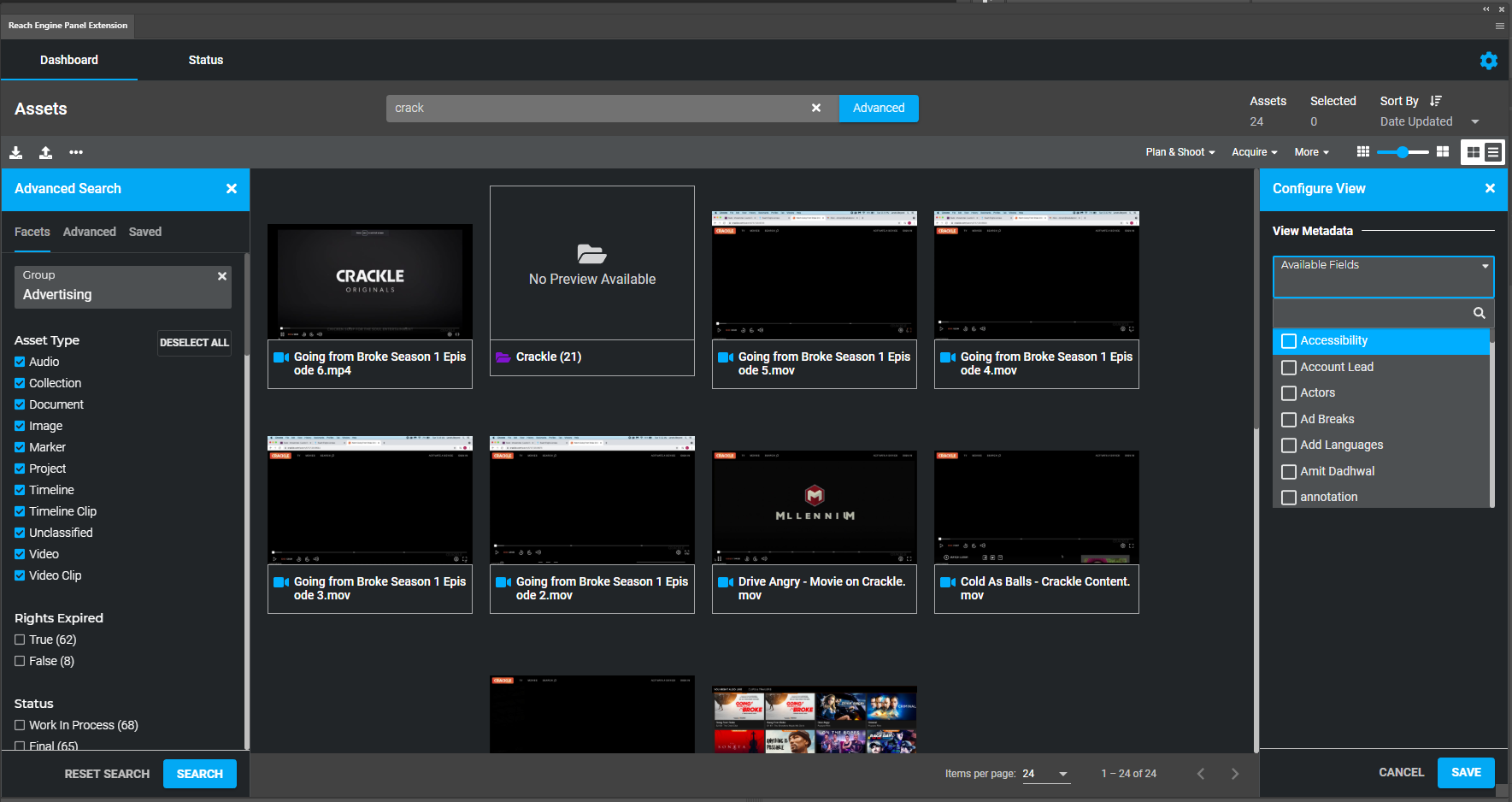The height and width of the screenshot is (802, 1512).
Task: Switch to the Dashboard tab
Action: [x=69, y=60]
